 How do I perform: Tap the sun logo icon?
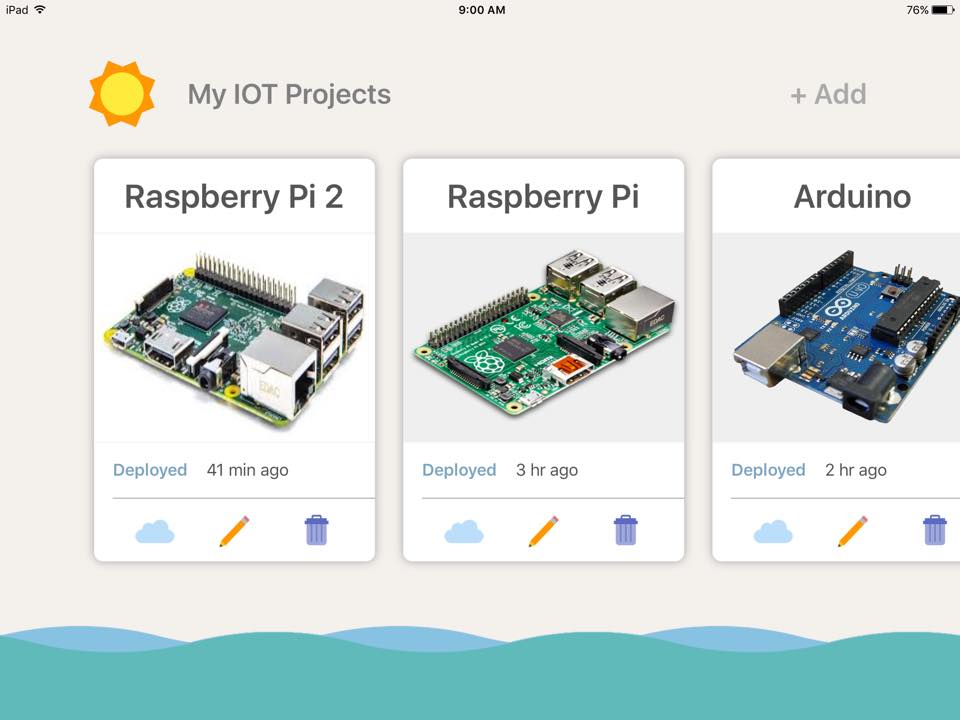[122, 94]
